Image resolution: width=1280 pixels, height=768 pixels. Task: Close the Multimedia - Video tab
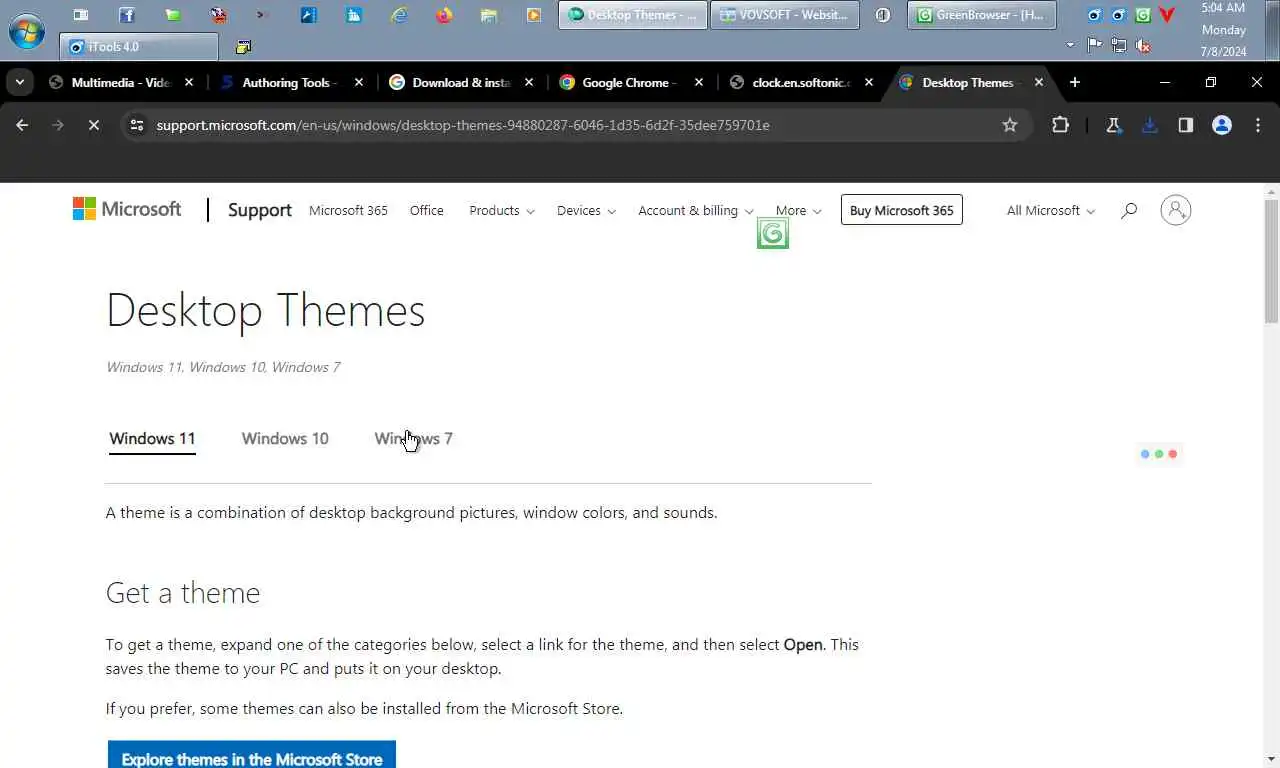click(189, 82)
